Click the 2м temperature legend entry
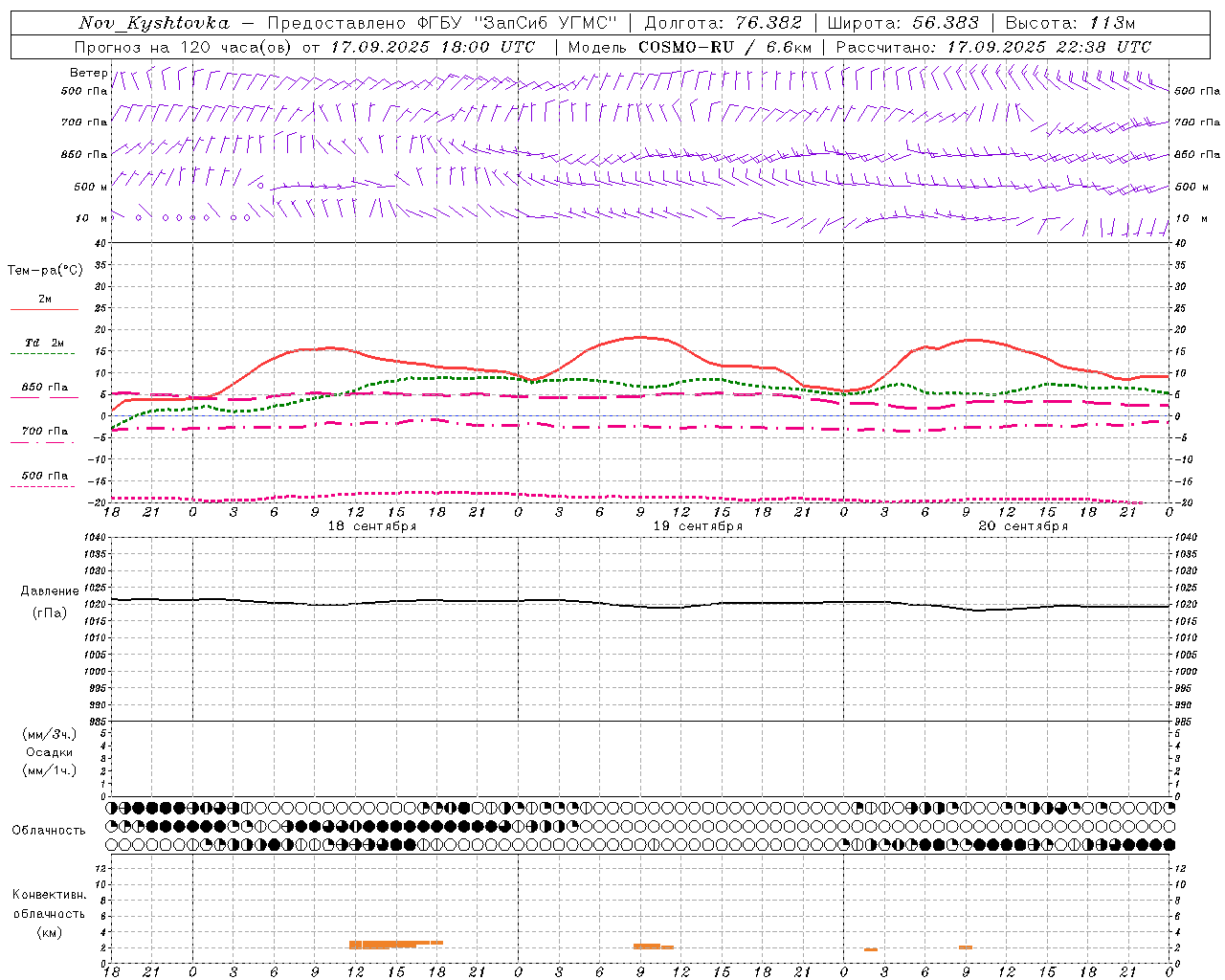Image resolution: width=1225 pixels, height=980 pixels. coord(45,300)
